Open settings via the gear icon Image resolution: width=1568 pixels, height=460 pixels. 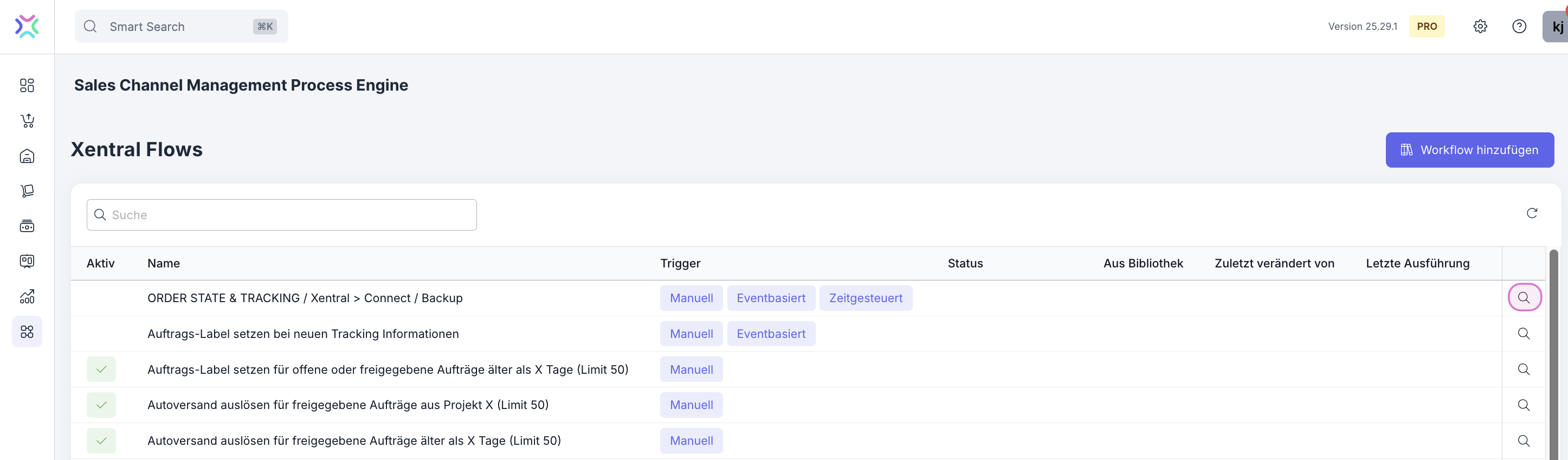(x=1480, y=26)
